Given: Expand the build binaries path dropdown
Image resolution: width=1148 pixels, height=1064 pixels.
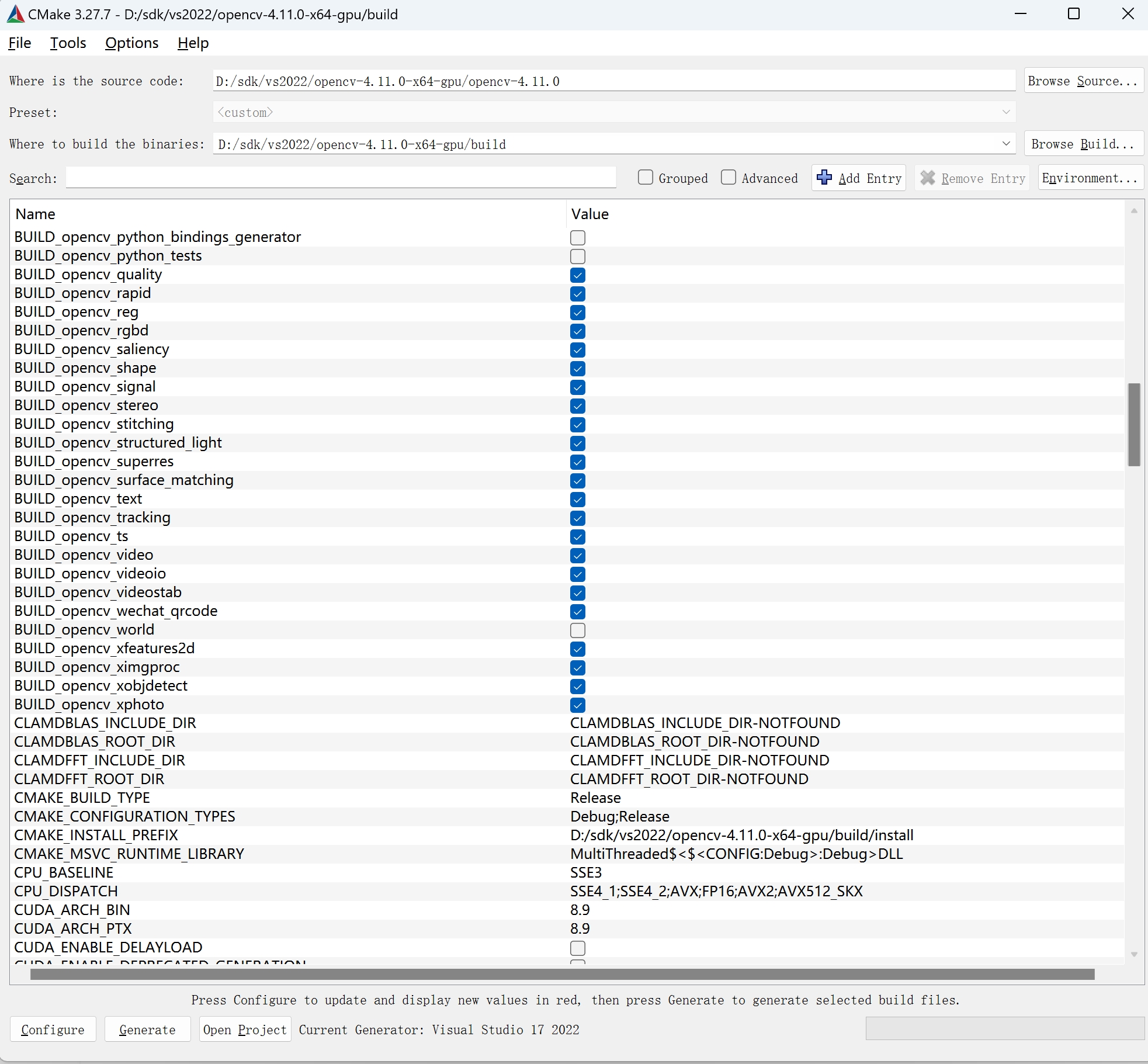Looking at the screenshot, I should point(1006,144).
